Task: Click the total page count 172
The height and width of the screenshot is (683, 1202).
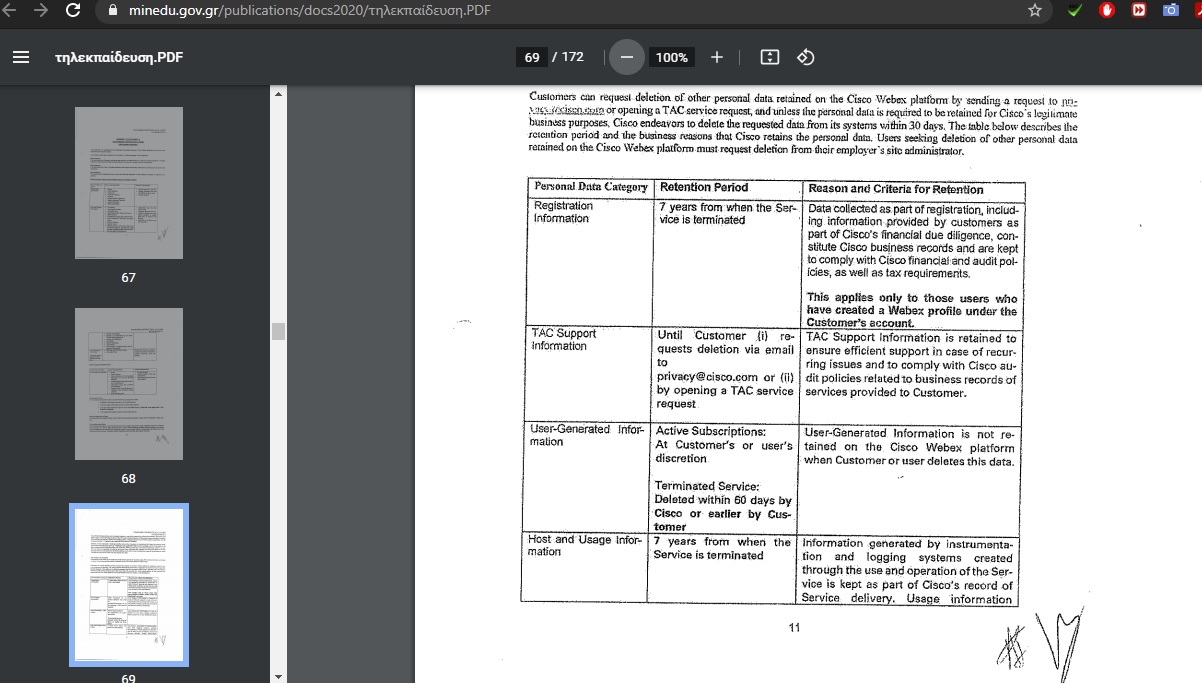Action: (573, 57)
